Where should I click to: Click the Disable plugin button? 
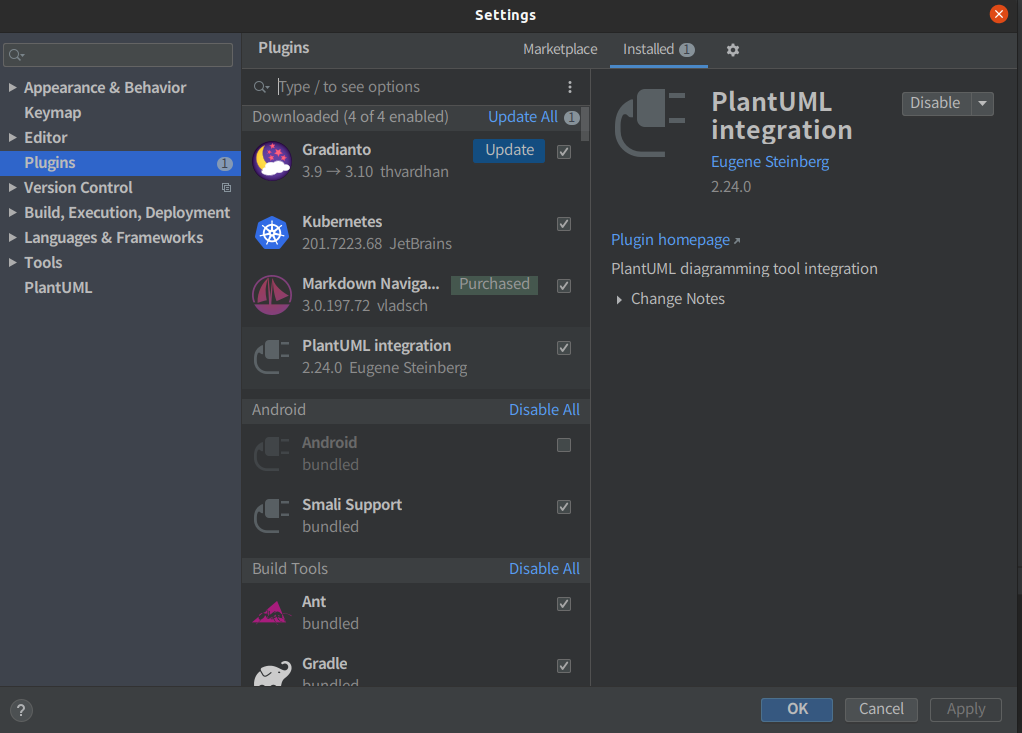point(936,104)
